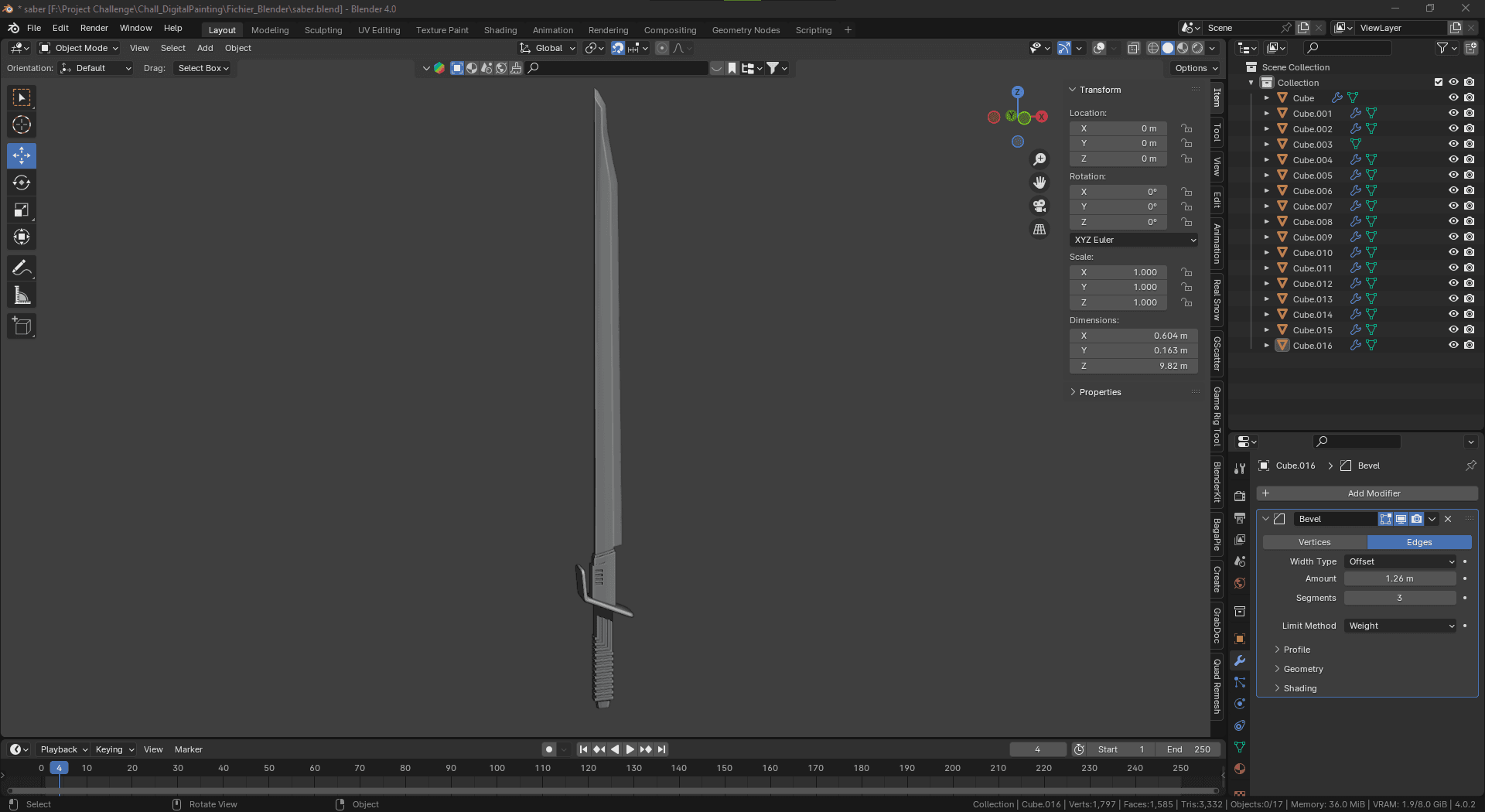Open the Modifiers wrench properties tab

click(1240, 660)
